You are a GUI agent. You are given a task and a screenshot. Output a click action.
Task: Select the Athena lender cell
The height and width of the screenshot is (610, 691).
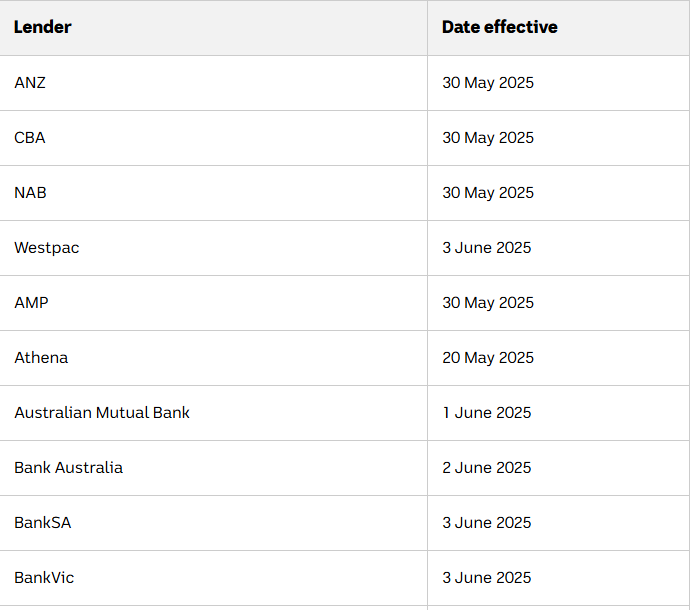[x=213, y=358]
